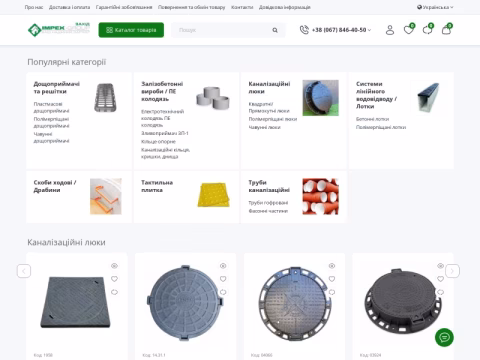Add the black round manhole to compare
This screenshot has height=360, width=480.
click(440, 292)
